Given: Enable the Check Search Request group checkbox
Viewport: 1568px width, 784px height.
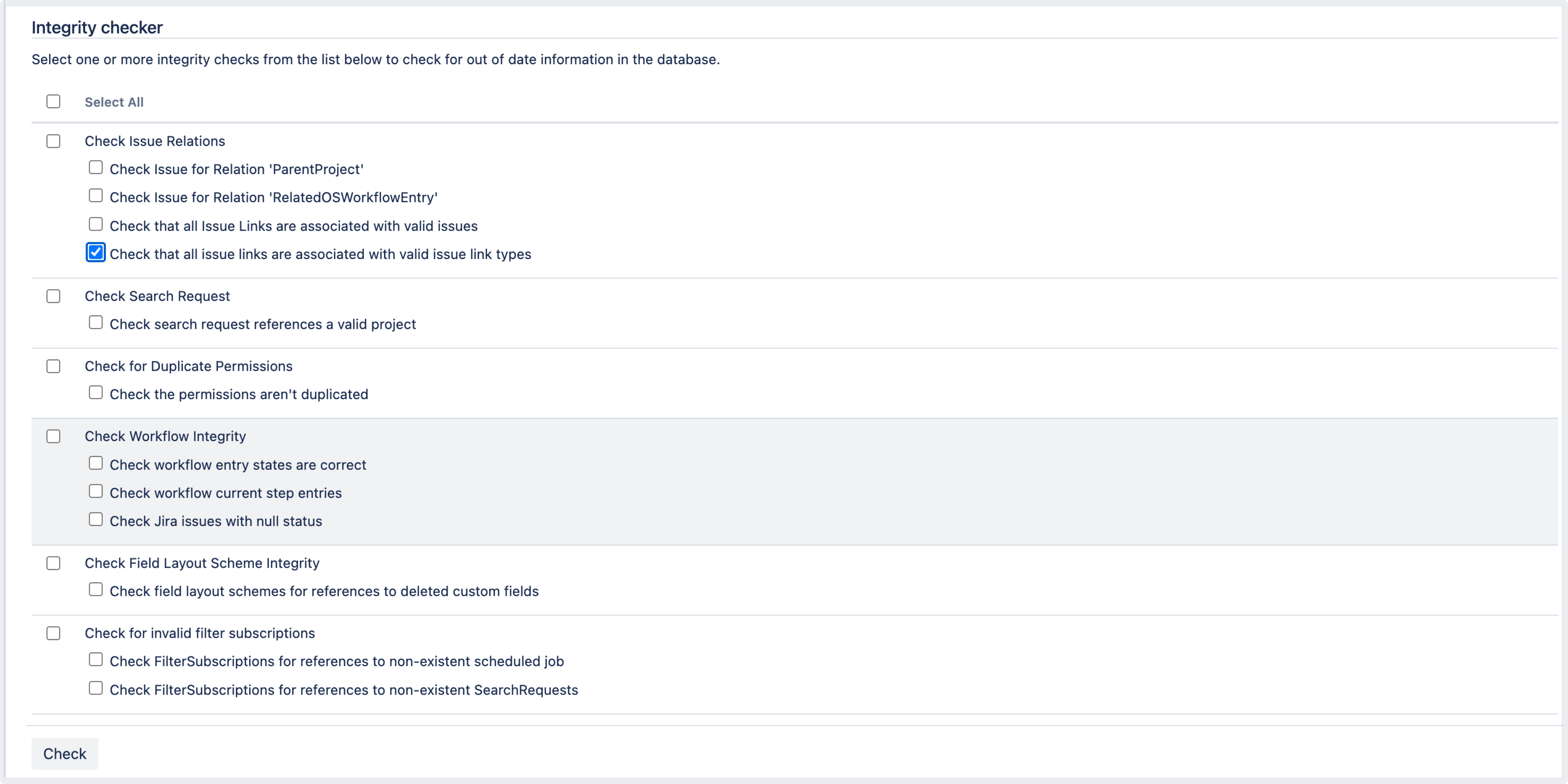Looking at the screenshot, I should [x=53, y=296].
